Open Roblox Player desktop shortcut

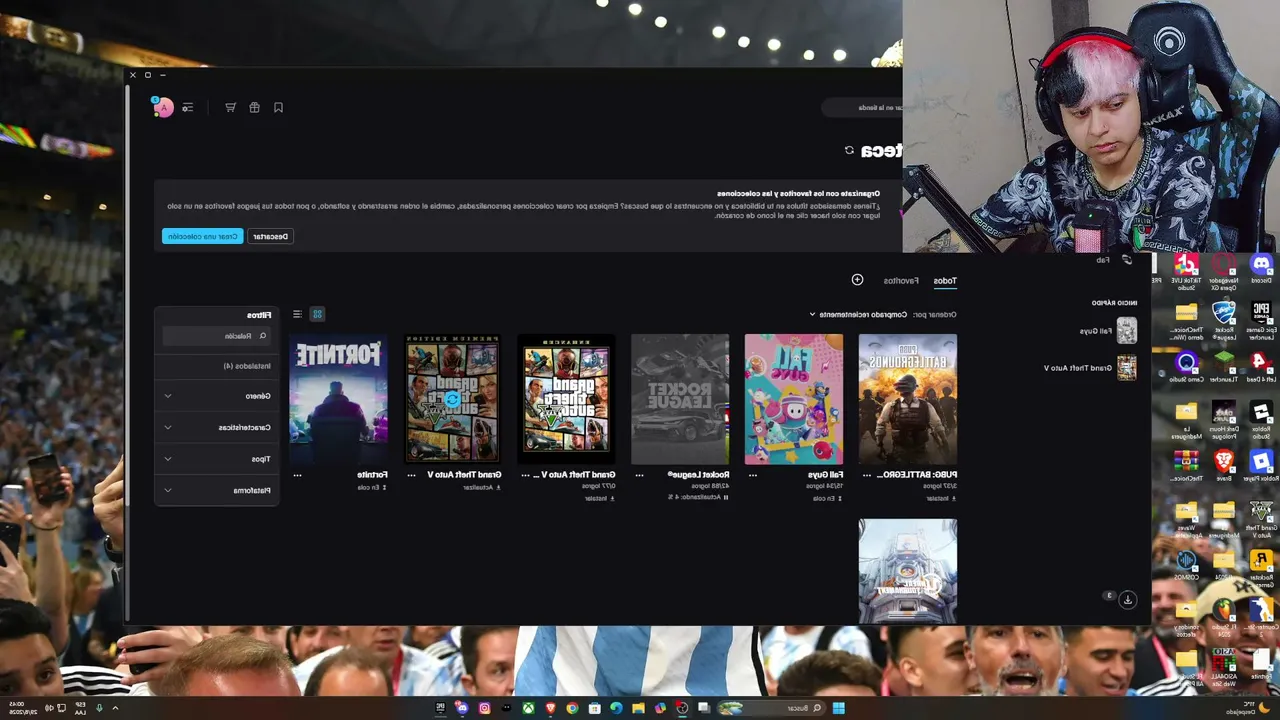(1261, 465)
